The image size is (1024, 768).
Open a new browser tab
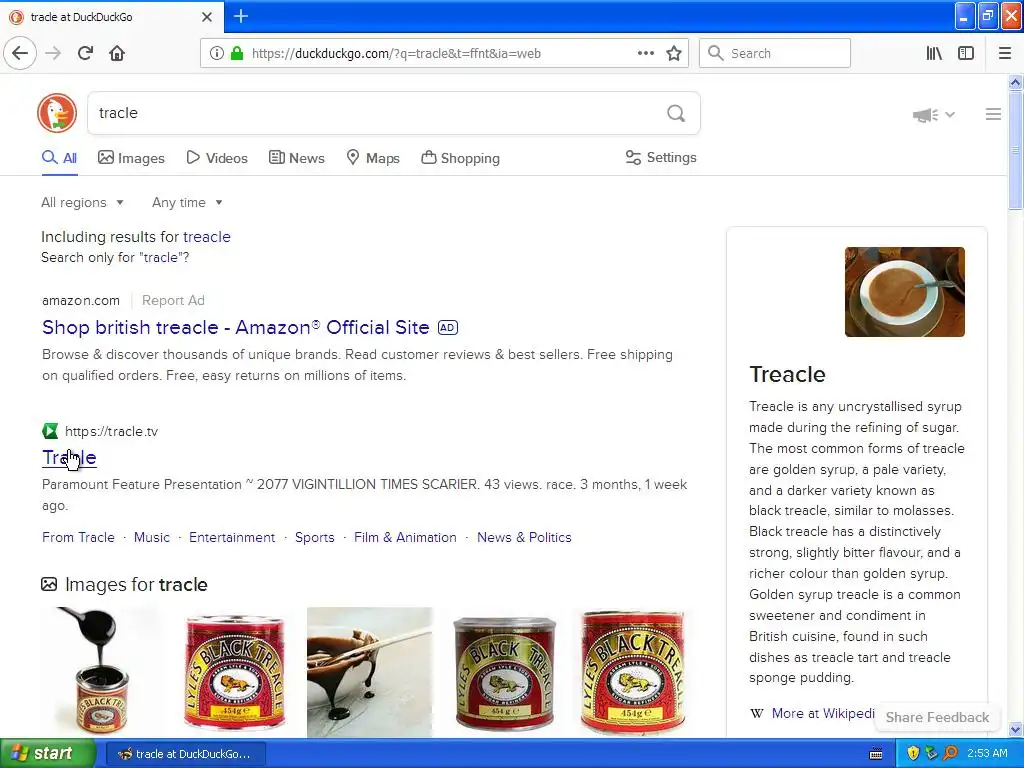pyautogui.click(x=240, y=16)
